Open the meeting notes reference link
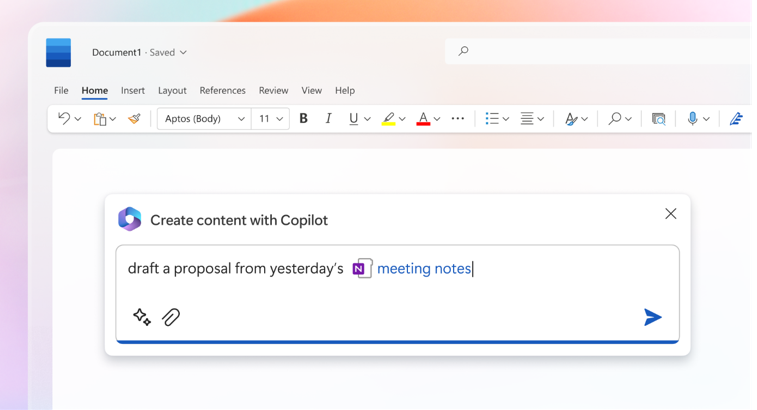 point(423,269)
